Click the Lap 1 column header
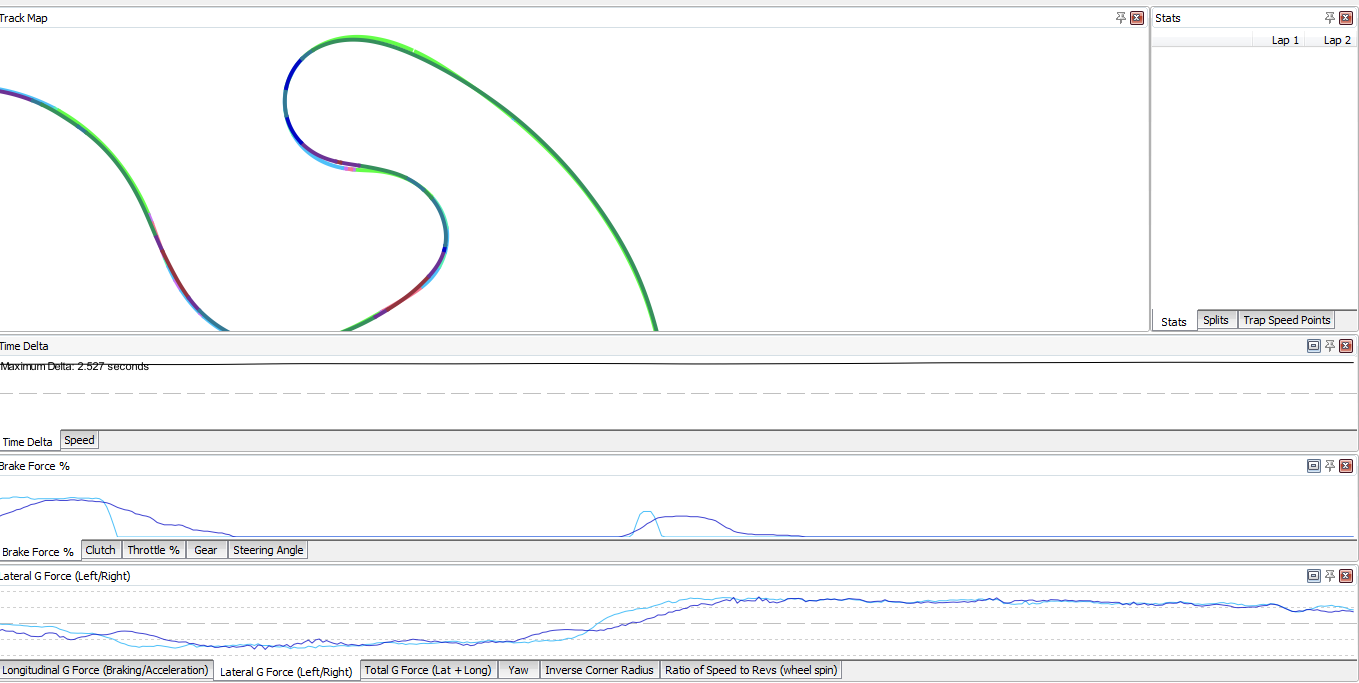The height and width of the screenshot is (683, 1359). 1285,40
